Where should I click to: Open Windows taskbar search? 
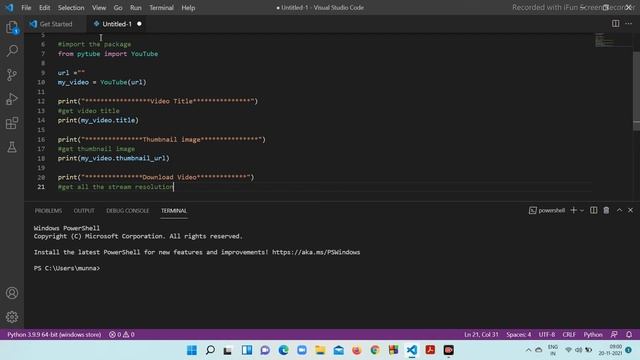tap(210, 350)
